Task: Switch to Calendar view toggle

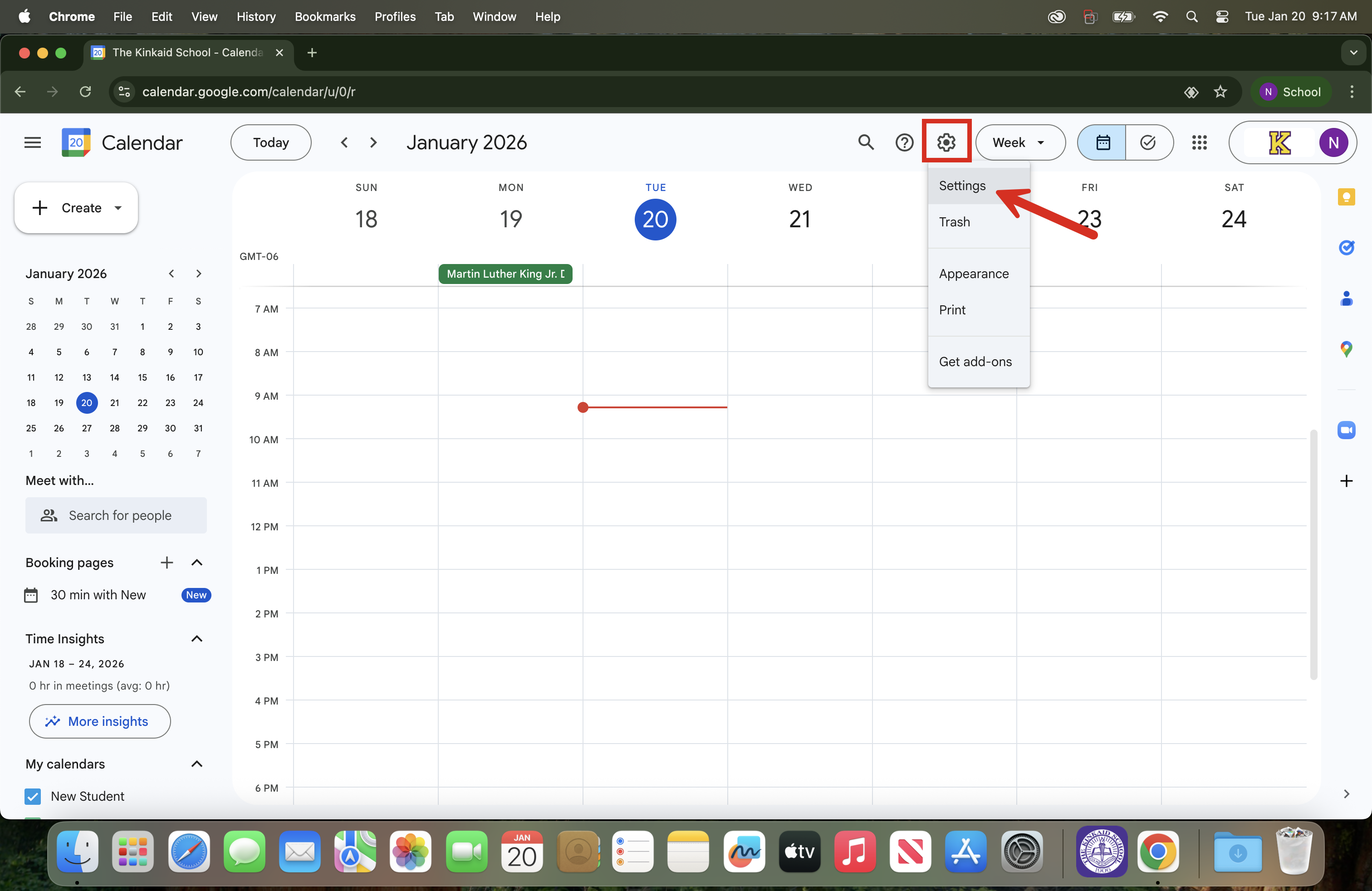Action: click(x=1102, y=142)
